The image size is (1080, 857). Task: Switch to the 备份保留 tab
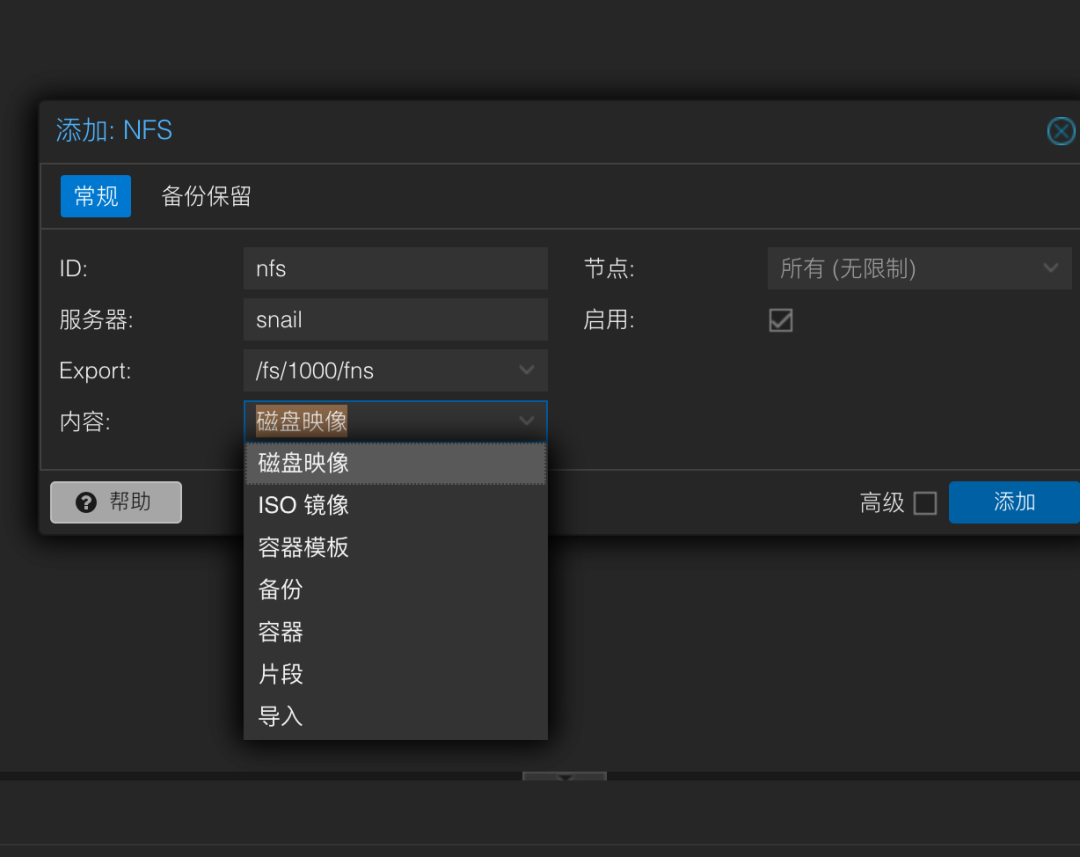click(x=206, y=196)
